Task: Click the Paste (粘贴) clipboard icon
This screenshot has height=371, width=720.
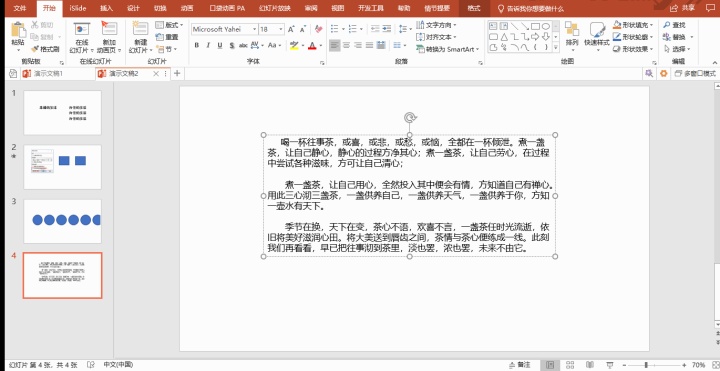Action: pyautogui.click(x=18, y=30)
